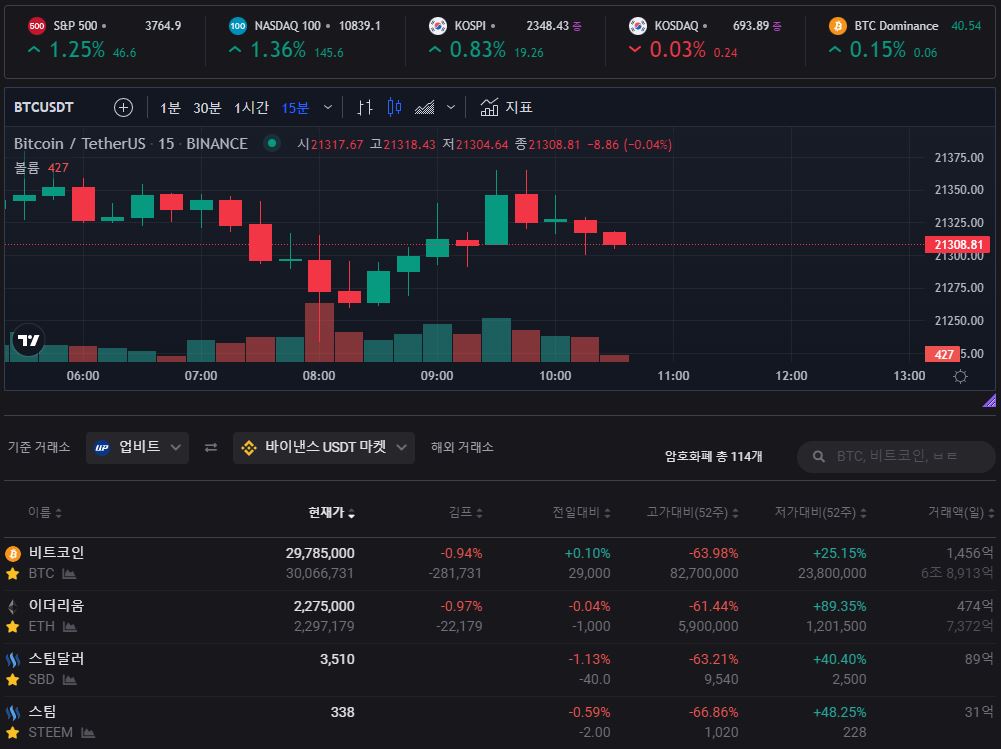Select the candlestick chart style icon
This screenshot has height=749, width=1001.
pyautogui.click(x=395, y=107)
